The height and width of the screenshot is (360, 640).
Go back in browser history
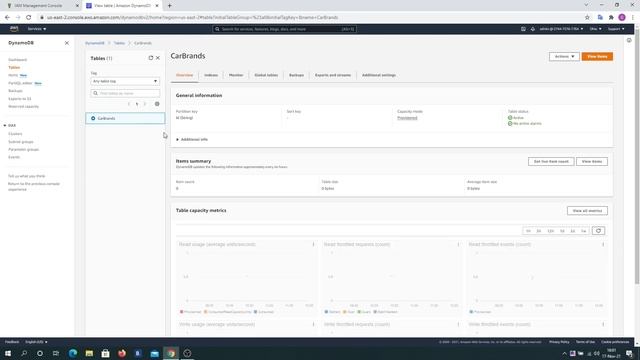7,18
